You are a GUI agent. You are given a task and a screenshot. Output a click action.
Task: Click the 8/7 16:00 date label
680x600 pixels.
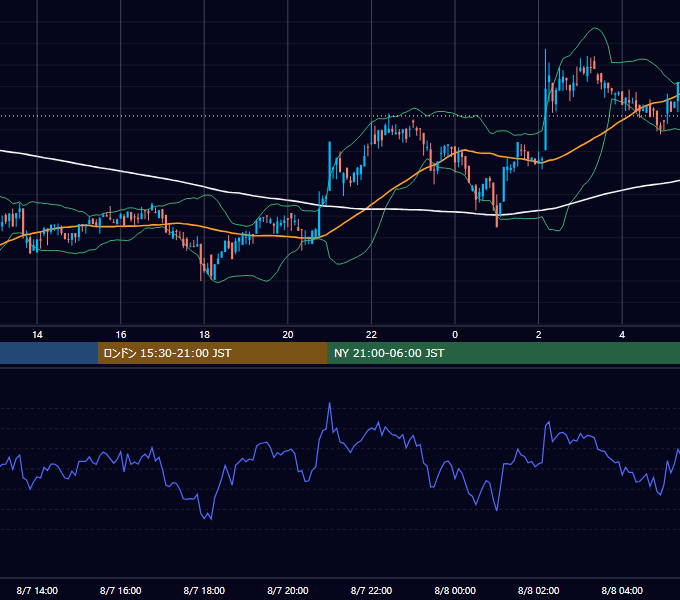click(121, 590)
